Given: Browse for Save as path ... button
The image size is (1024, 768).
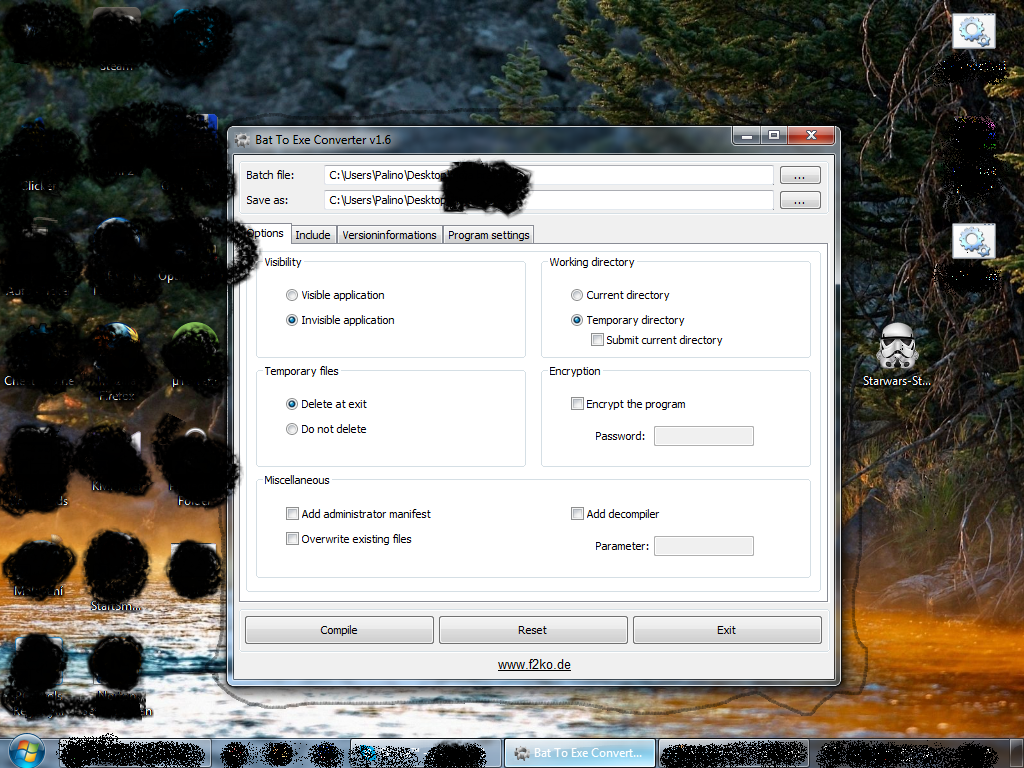Looking at the screenshot, I should coord(800,200).
